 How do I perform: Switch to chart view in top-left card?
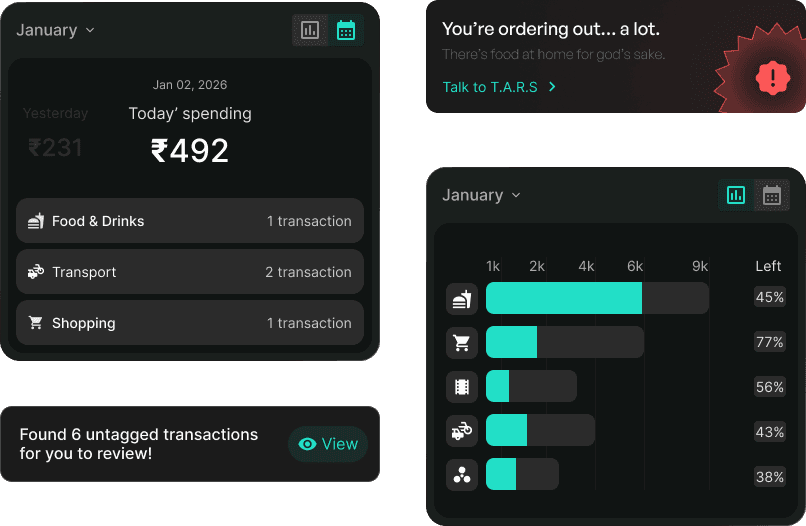(310, 30)
